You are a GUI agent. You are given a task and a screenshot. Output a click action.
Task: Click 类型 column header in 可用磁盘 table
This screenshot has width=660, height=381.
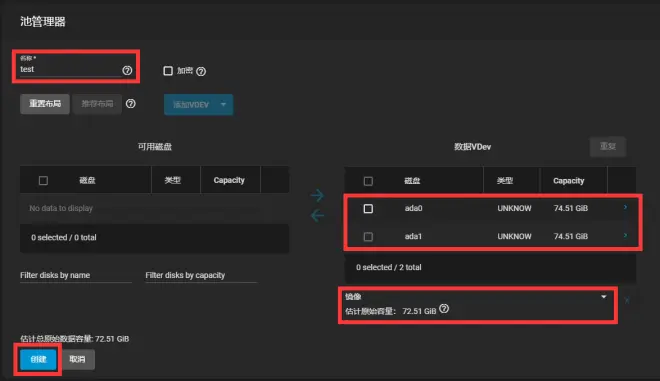[173, 180]
